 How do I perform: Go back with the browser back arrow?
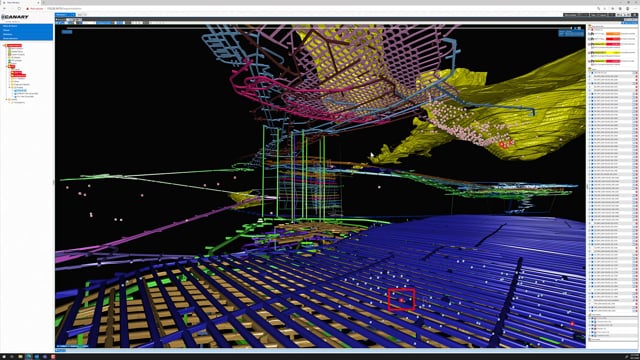click(x=4, y=9)
